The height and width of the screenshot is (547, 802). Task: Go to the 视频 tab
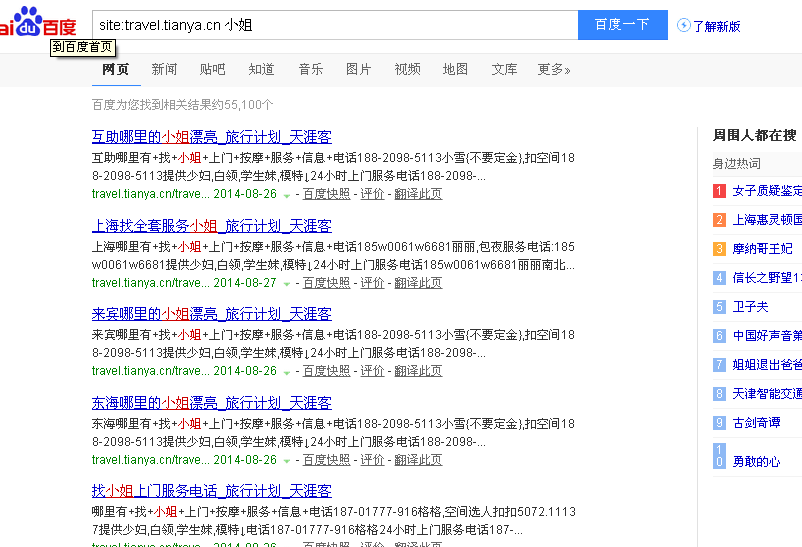[x=408, y=69]
